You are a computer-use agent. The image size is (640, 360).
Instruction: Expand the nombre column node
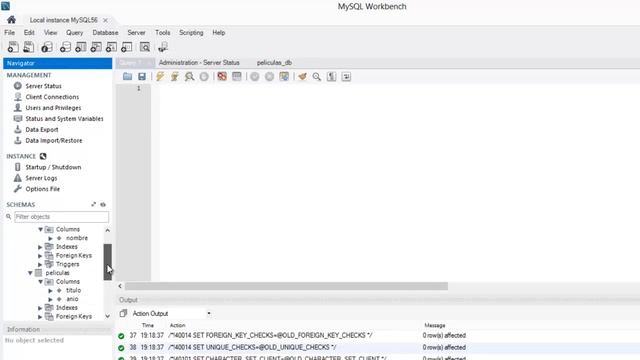(x=50, y=238)
